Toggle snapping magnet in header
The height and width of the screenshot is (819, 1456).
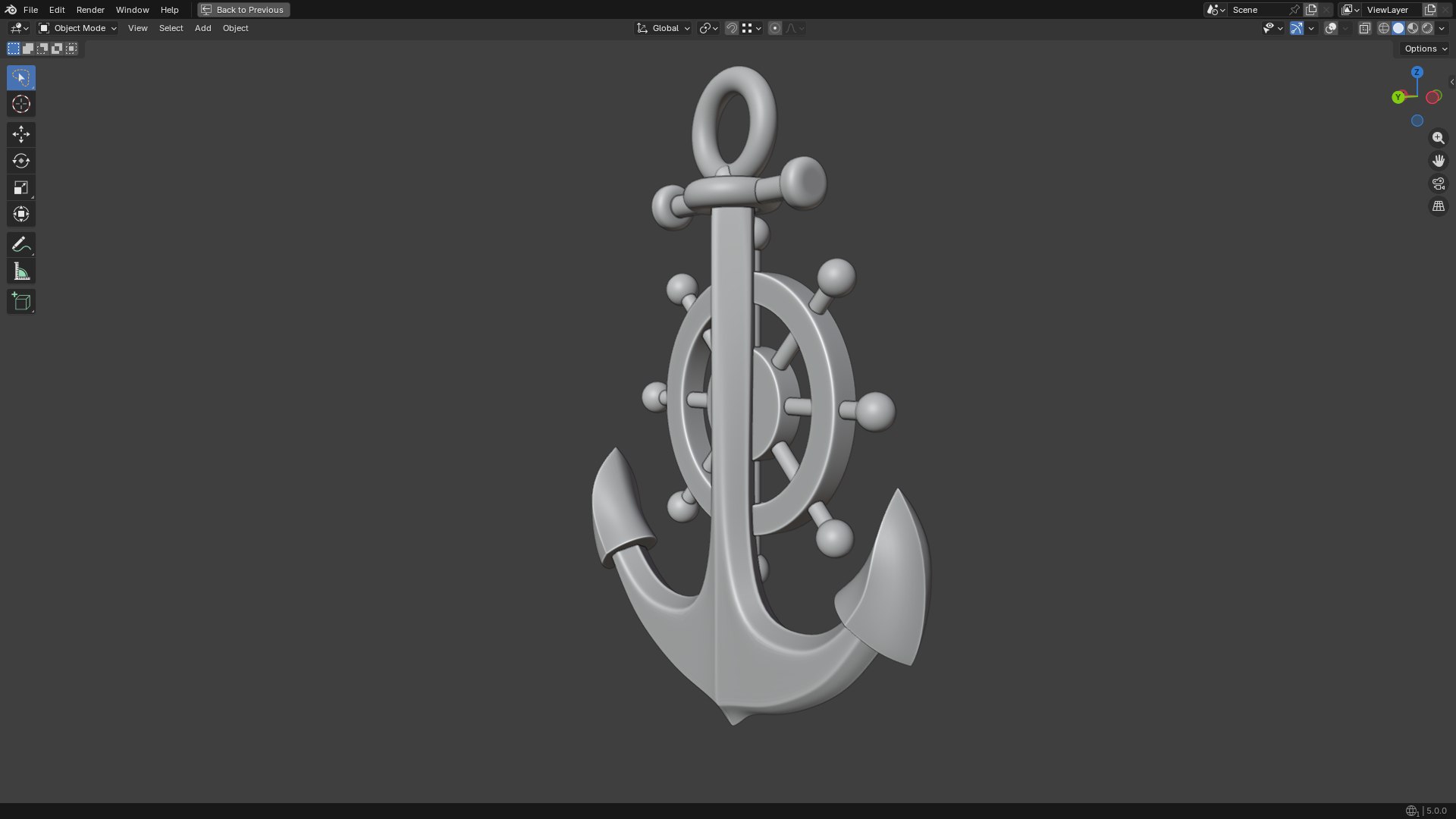pyautogui.click(x=731, y=28)
